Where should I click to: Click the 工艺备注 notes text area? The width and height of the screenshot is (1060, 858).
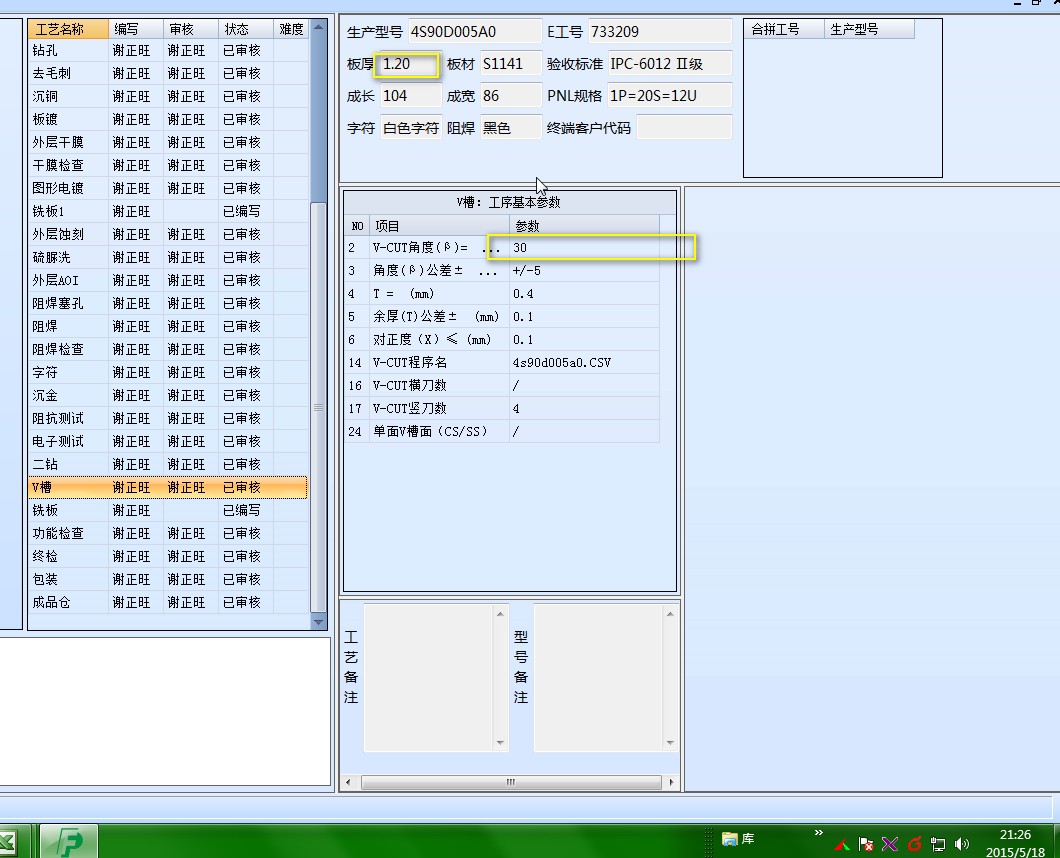click(429, 677)
